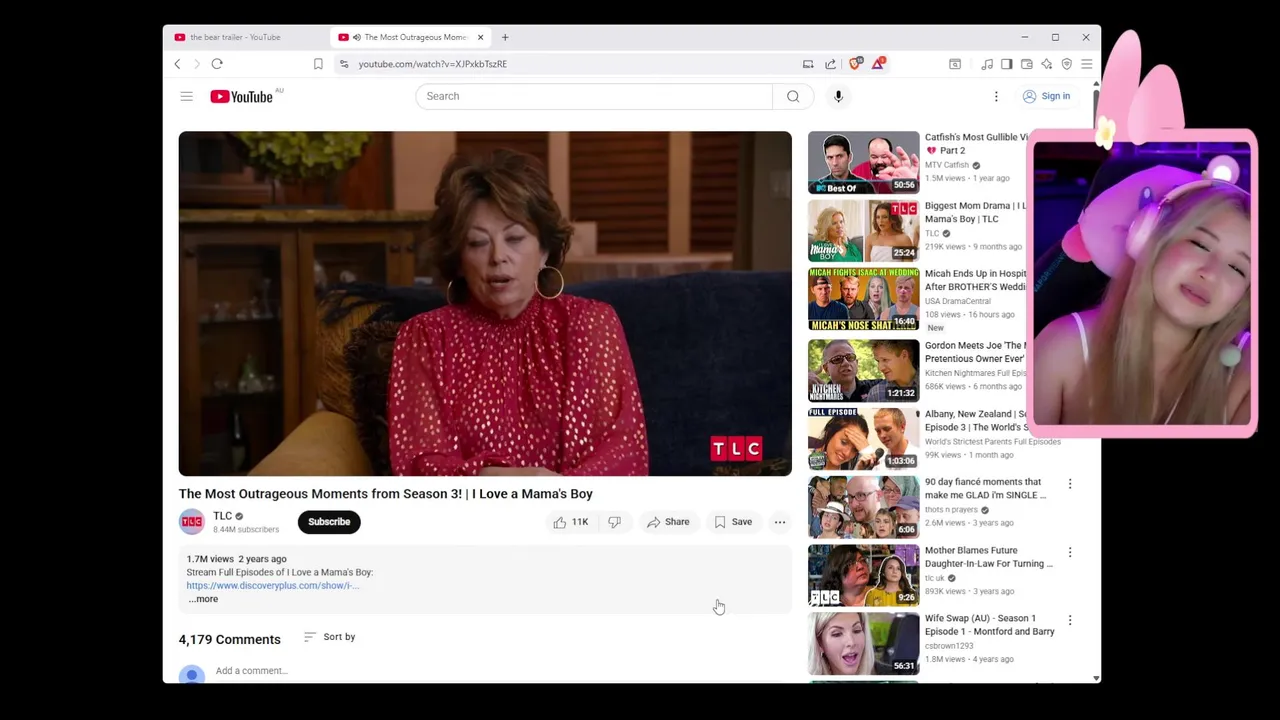
Task: Click the webcam overlay on the right
Action: tap(1142, 285)
